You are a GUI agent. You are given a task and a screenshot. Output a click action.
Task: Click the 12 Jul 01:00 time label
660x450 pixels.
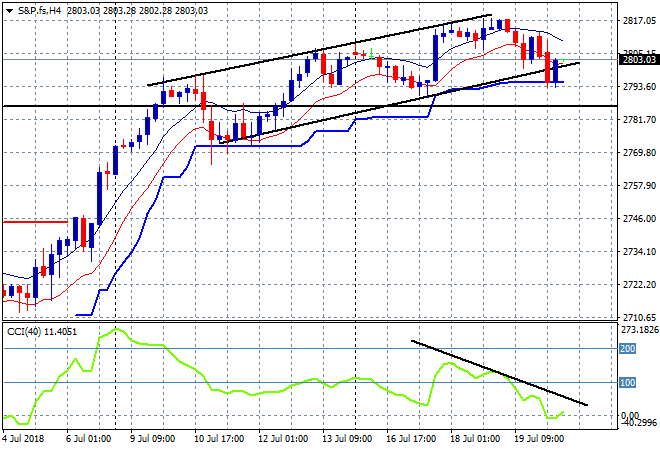click(283, 439)
